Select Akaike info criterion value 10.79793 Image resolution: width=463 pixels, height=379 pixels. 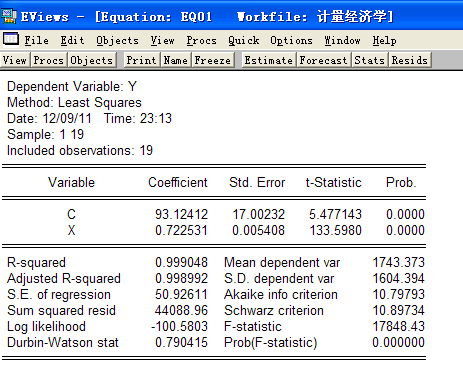coord(399,294)
